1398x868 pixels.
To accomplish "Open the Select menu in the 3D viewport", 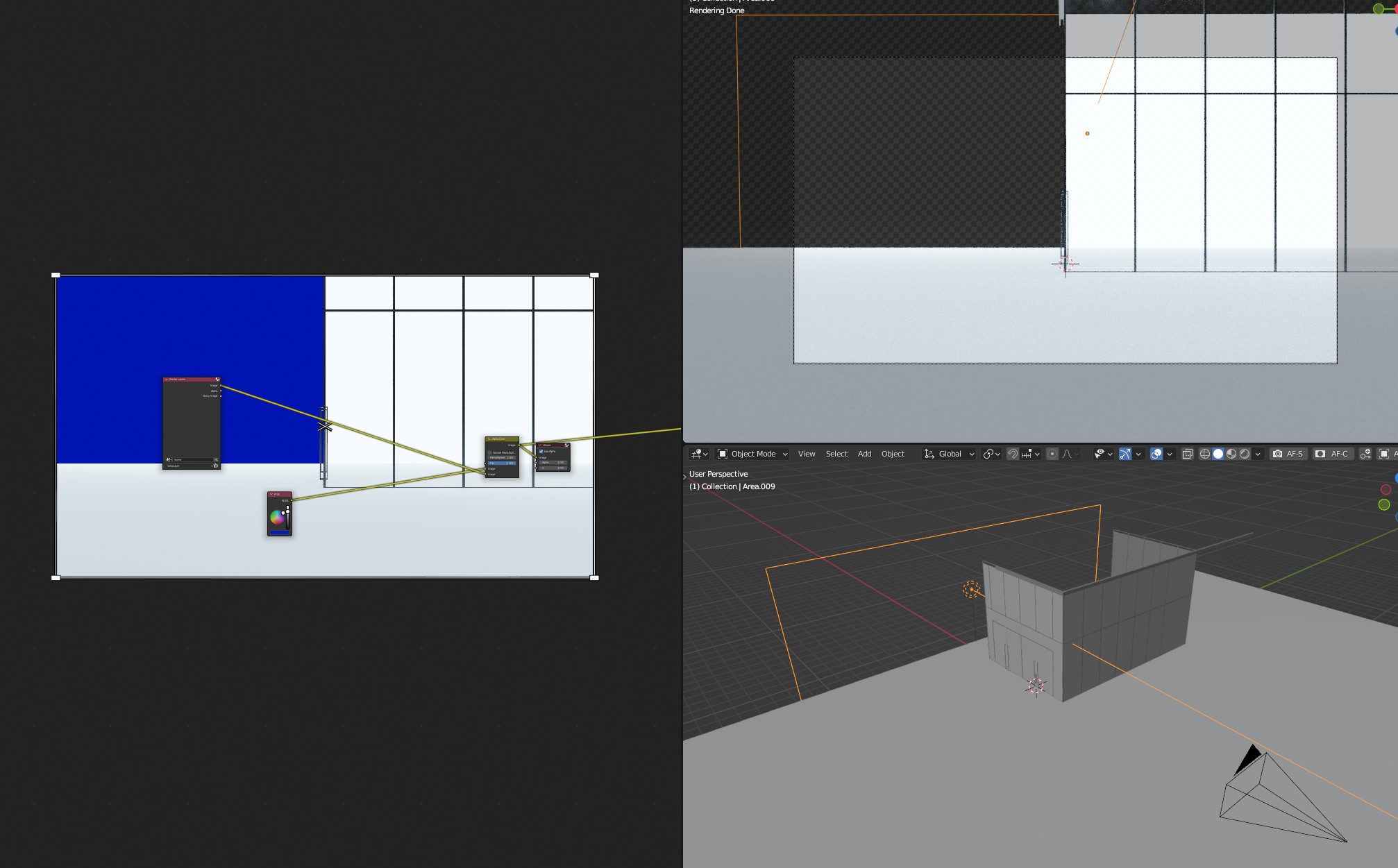I will [836, 454].
